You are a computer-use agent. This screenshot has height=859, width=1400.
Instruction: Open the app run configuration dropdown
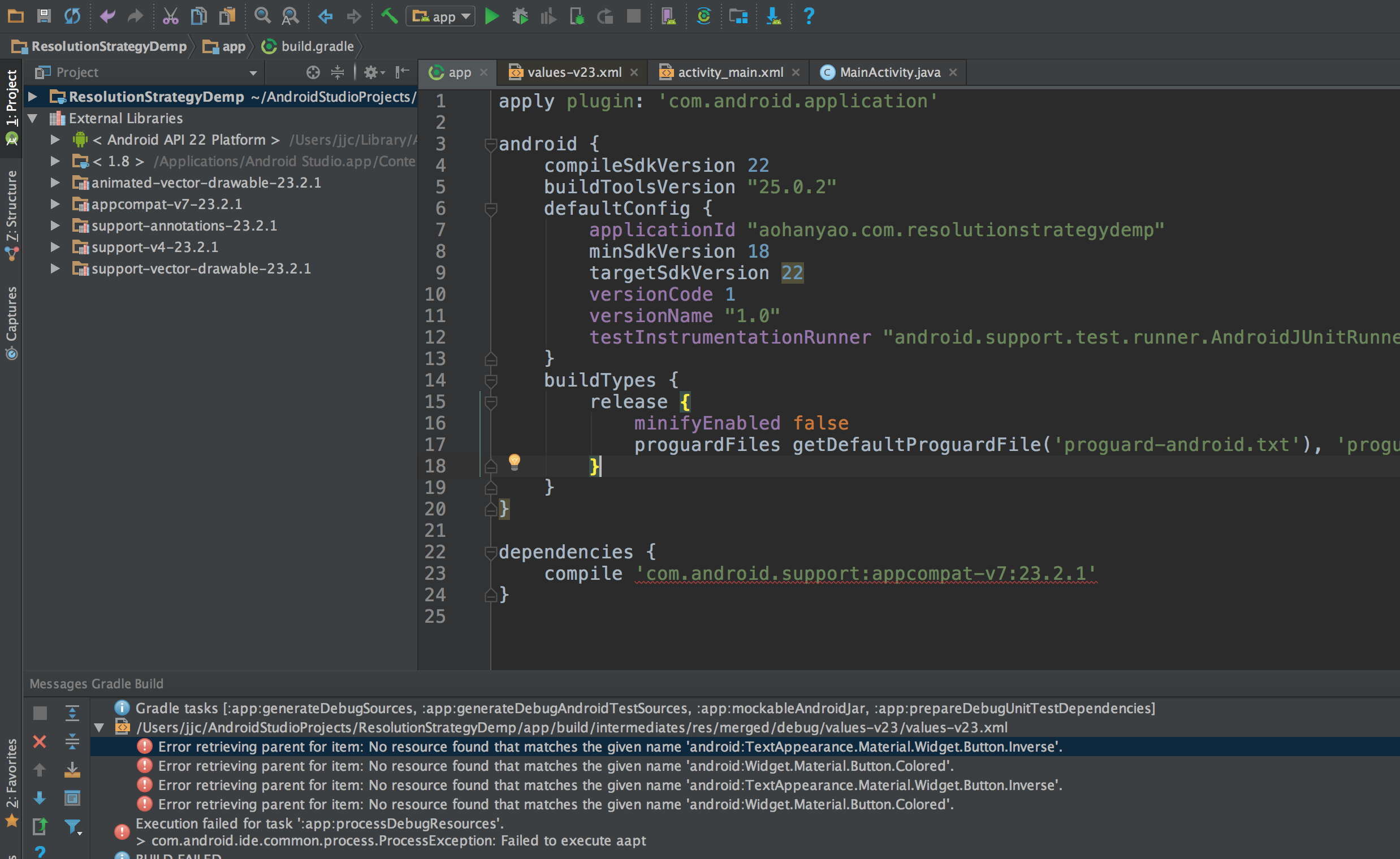[x=440, y=16]
